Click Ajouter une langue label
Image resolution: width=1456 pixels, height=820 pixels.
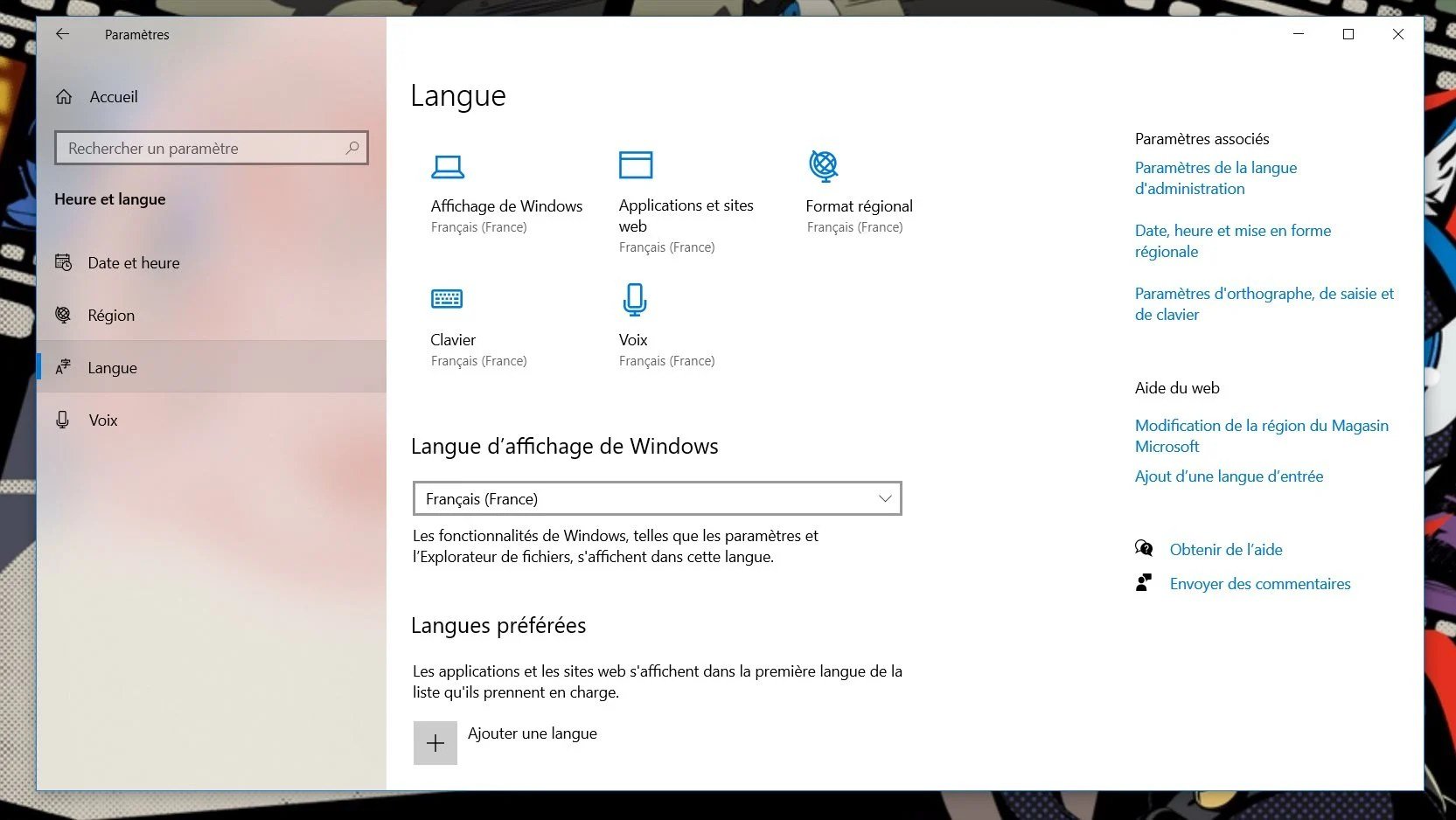click(x=533, y=733)
